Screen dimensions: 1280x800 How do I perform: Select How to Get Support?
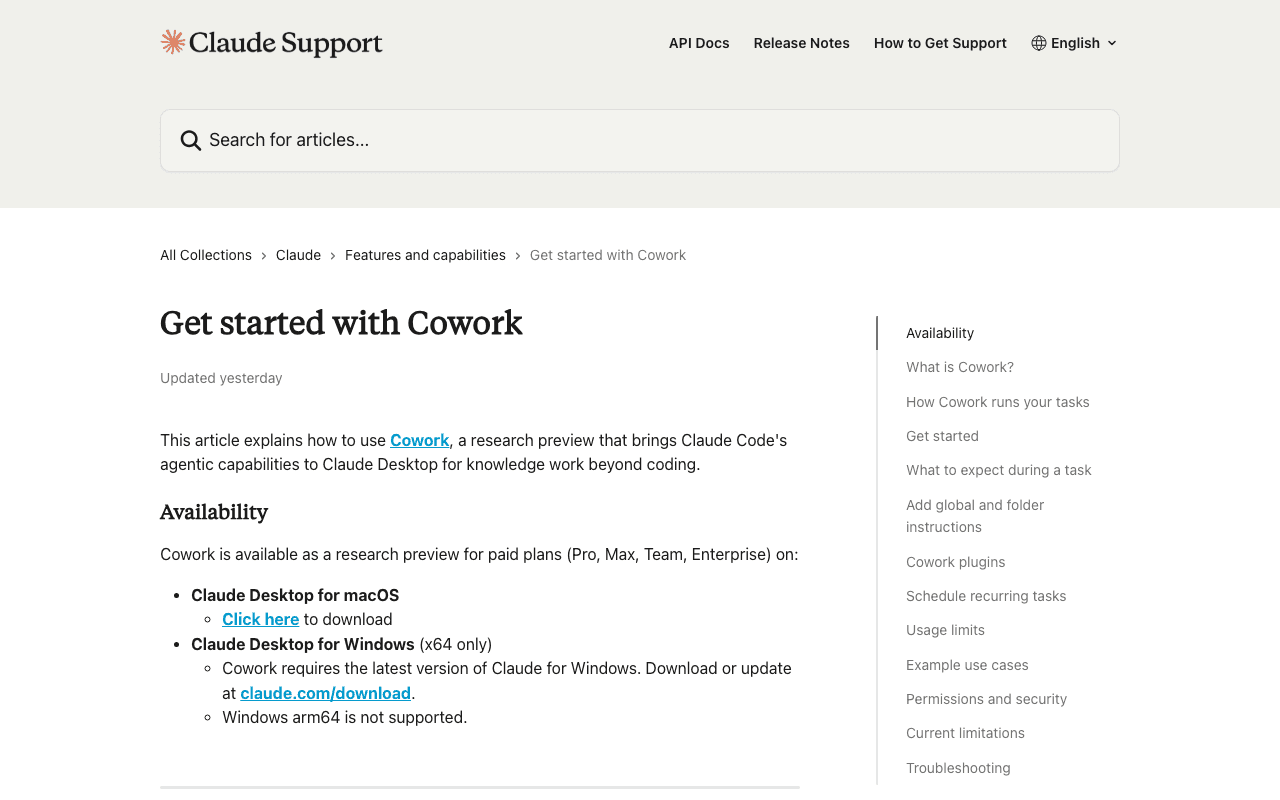939,42
